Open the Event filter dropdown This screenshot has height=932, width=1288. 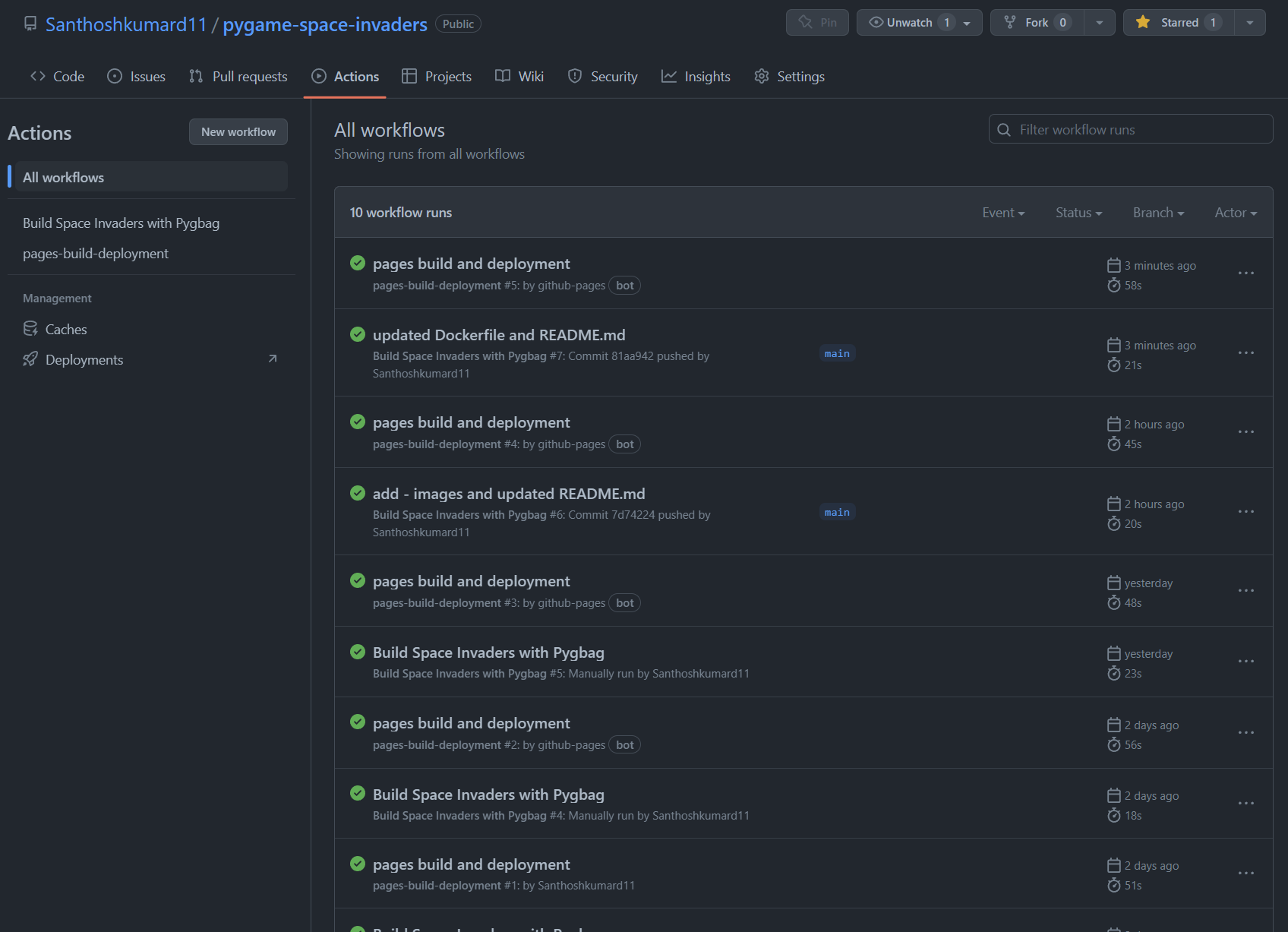1003,213
